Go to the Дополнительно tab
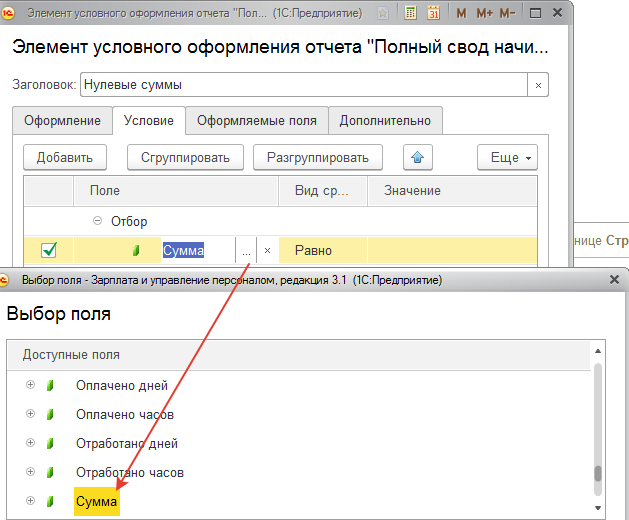Image resolution: width=629 pixels, height=520 pixels. pyautogui.click(x=385, y=120)
